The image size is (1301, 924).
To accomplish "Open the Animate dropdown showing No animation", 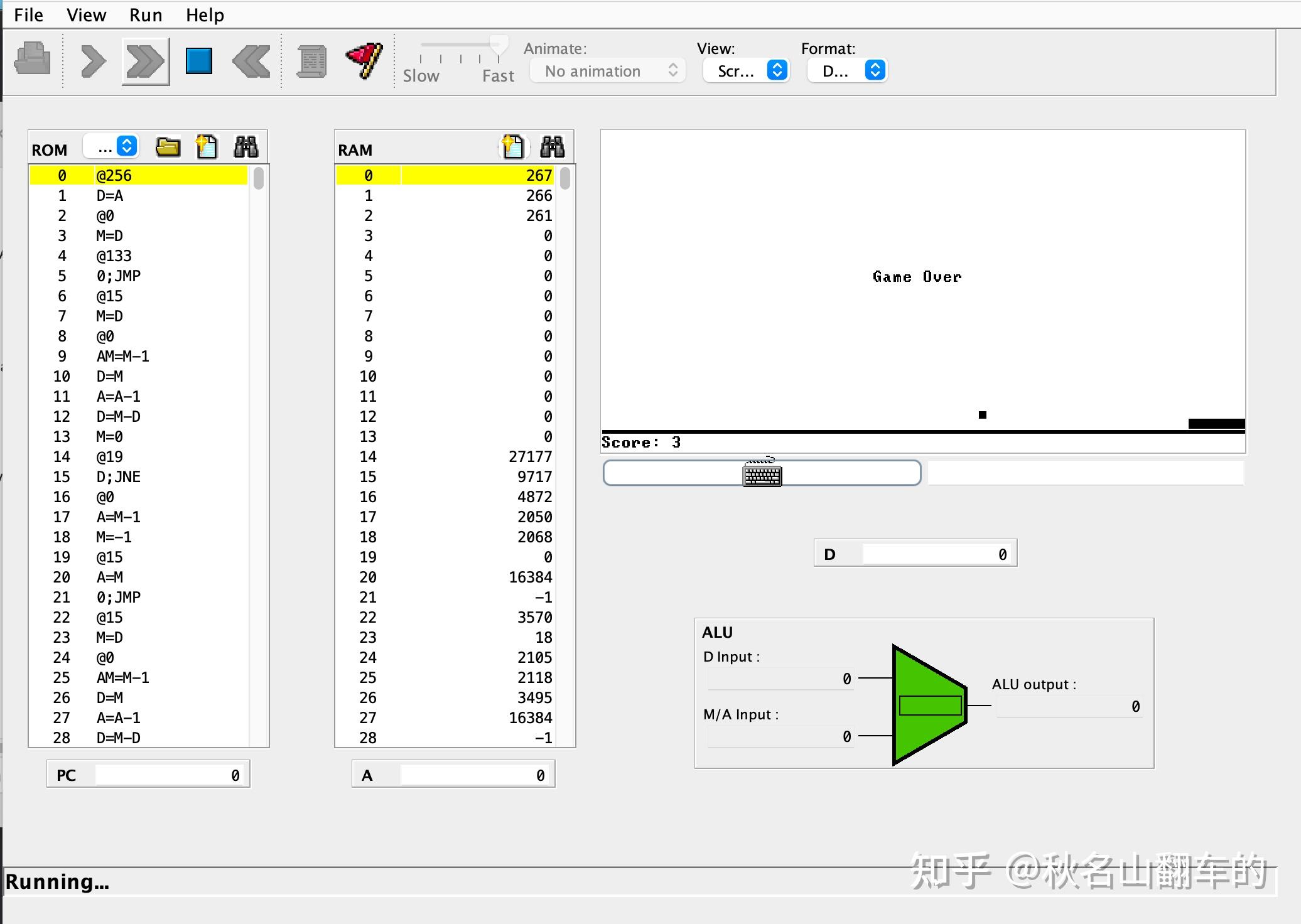I will click(x=606, y=70).
